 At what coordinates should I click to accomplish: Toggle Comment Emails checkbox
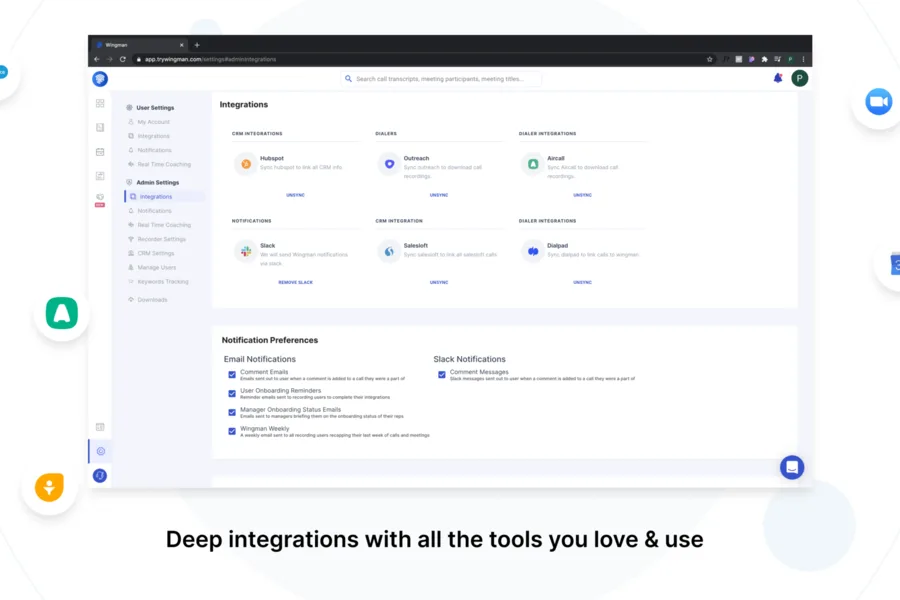(232, 375)
